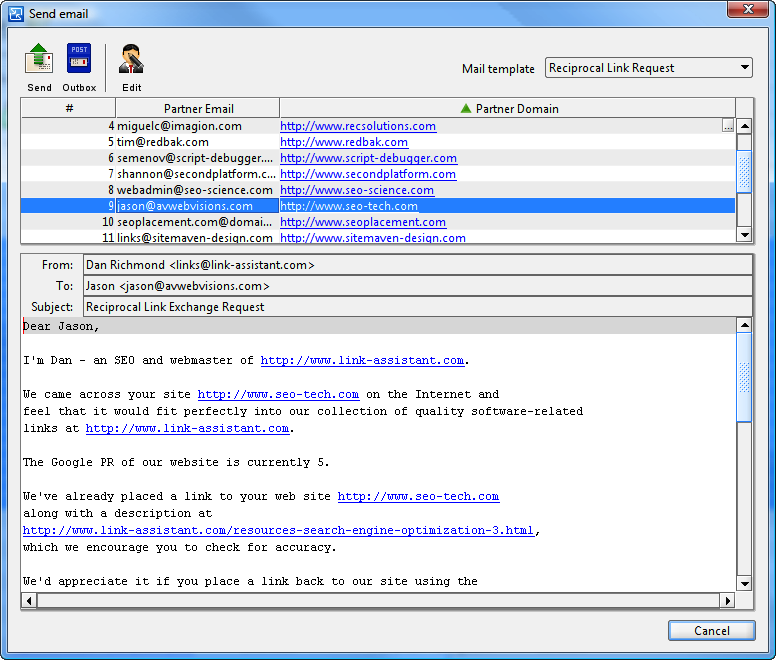776x660 pixels.
Task: Open the Mail template dropdown
Action: [648, 68]
